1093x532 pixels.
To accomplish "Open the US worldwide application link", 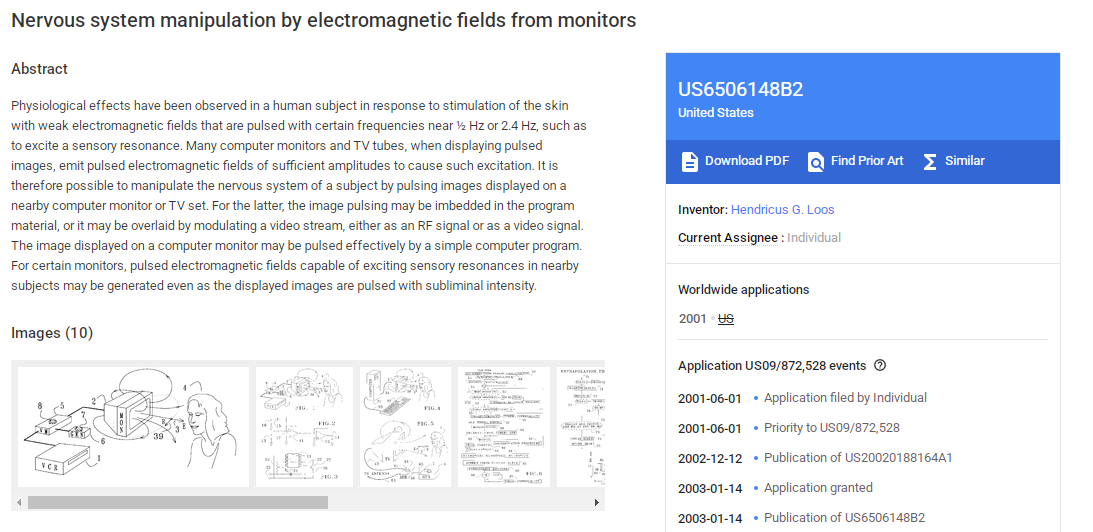I will tap(726, 319).
